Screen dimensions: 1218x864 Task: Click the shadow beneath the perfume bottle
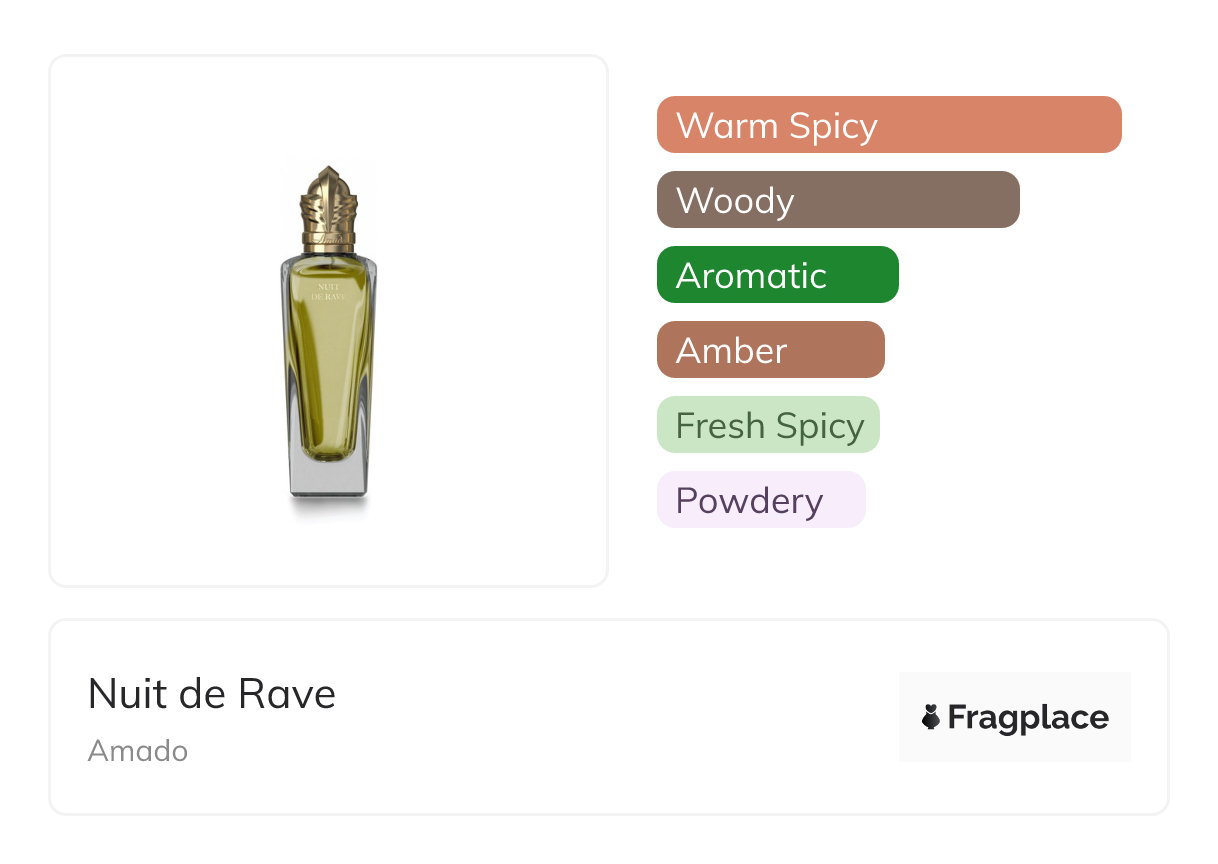point(329,510)
